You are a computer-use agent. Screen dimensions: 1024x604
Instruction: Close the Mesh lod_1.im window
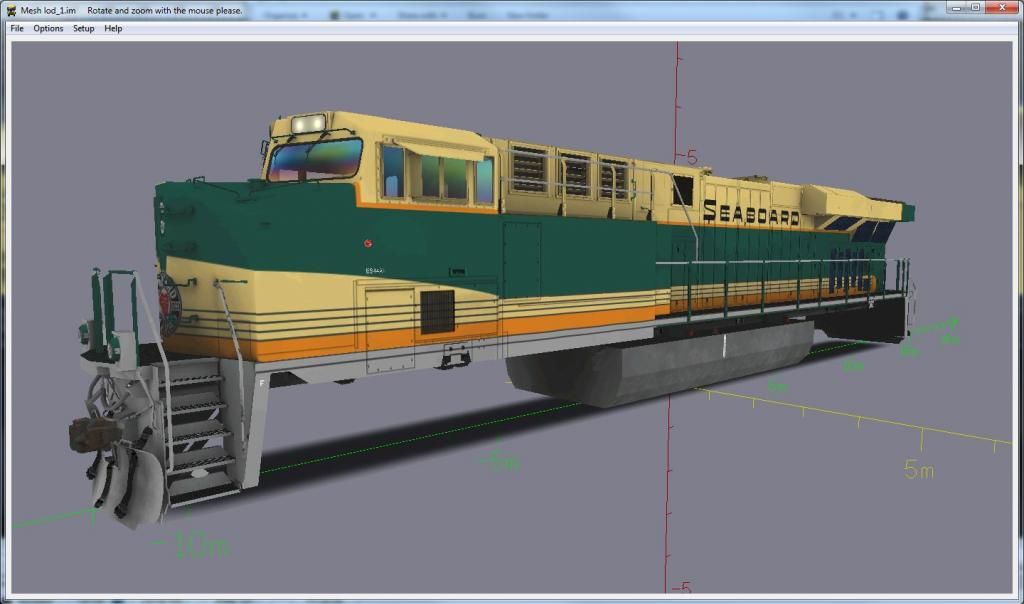(x=1002, y=8)
